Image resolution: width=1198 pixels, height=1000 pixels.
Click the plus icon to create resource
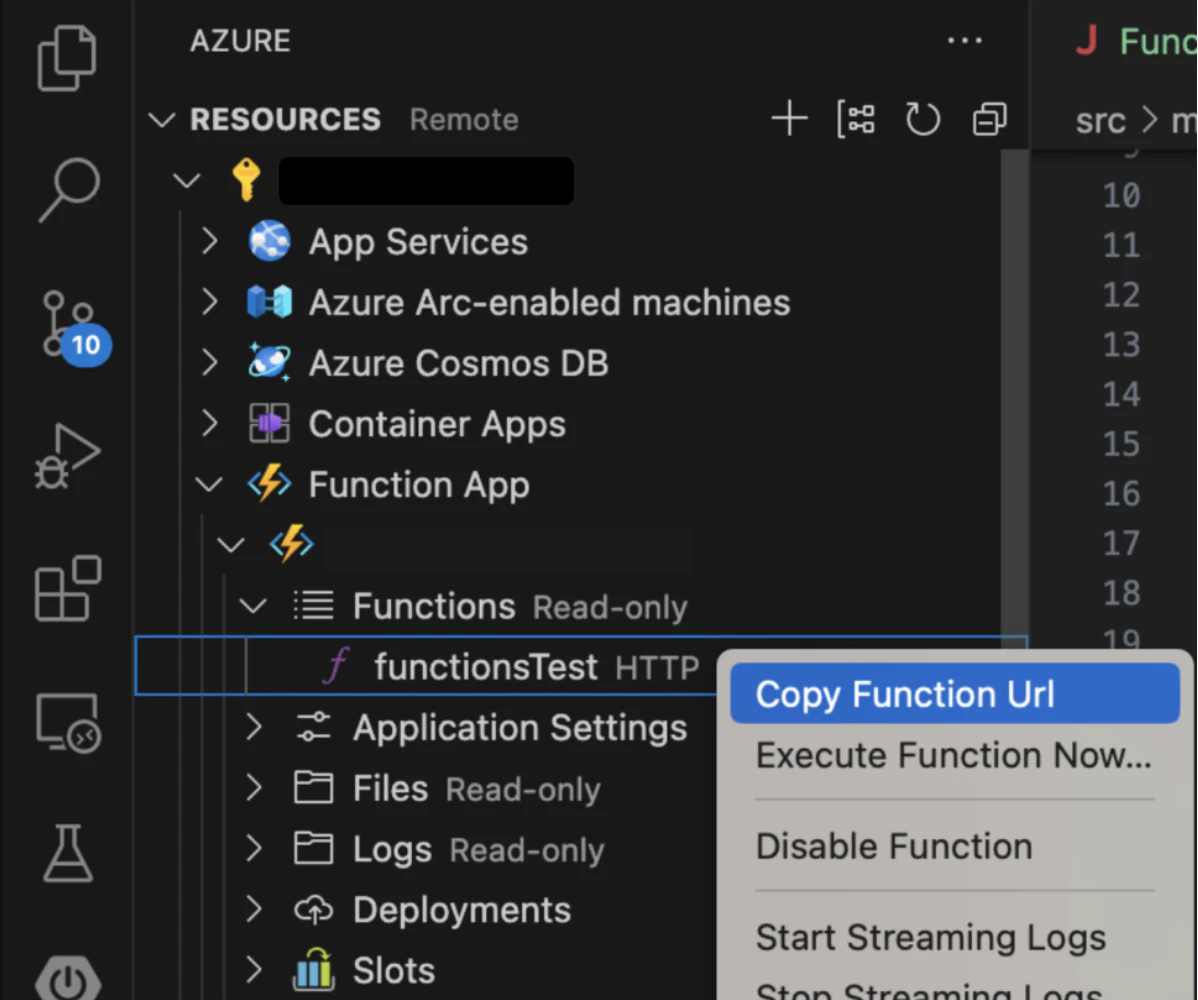point(789,119)
